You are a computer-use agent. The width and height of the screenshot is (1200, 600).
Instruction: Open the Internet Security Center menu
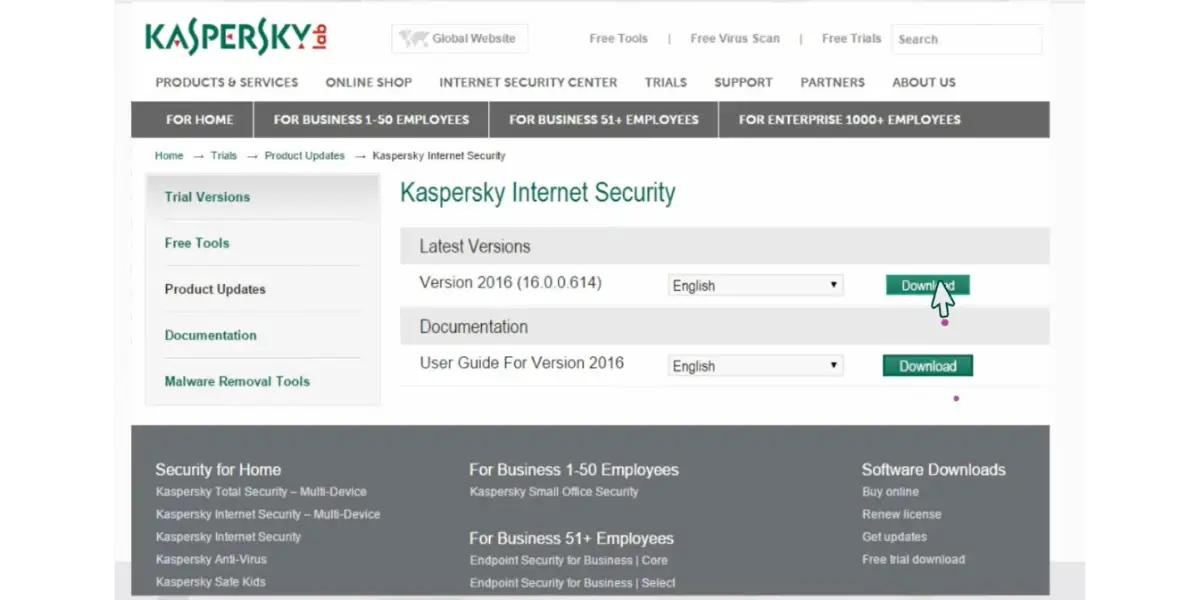pos(528,82)
